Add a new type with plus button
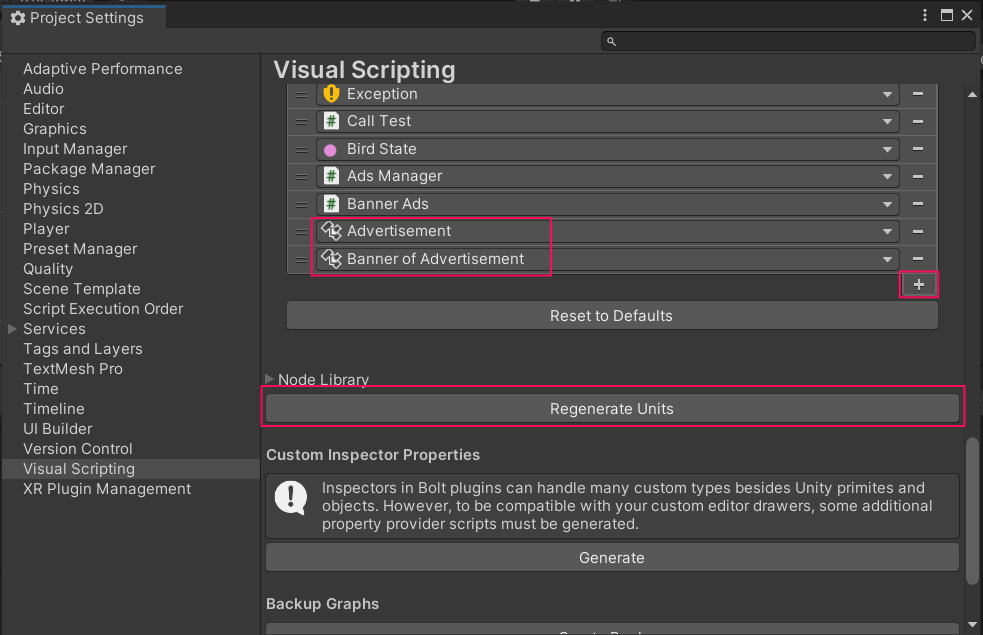 919,285
